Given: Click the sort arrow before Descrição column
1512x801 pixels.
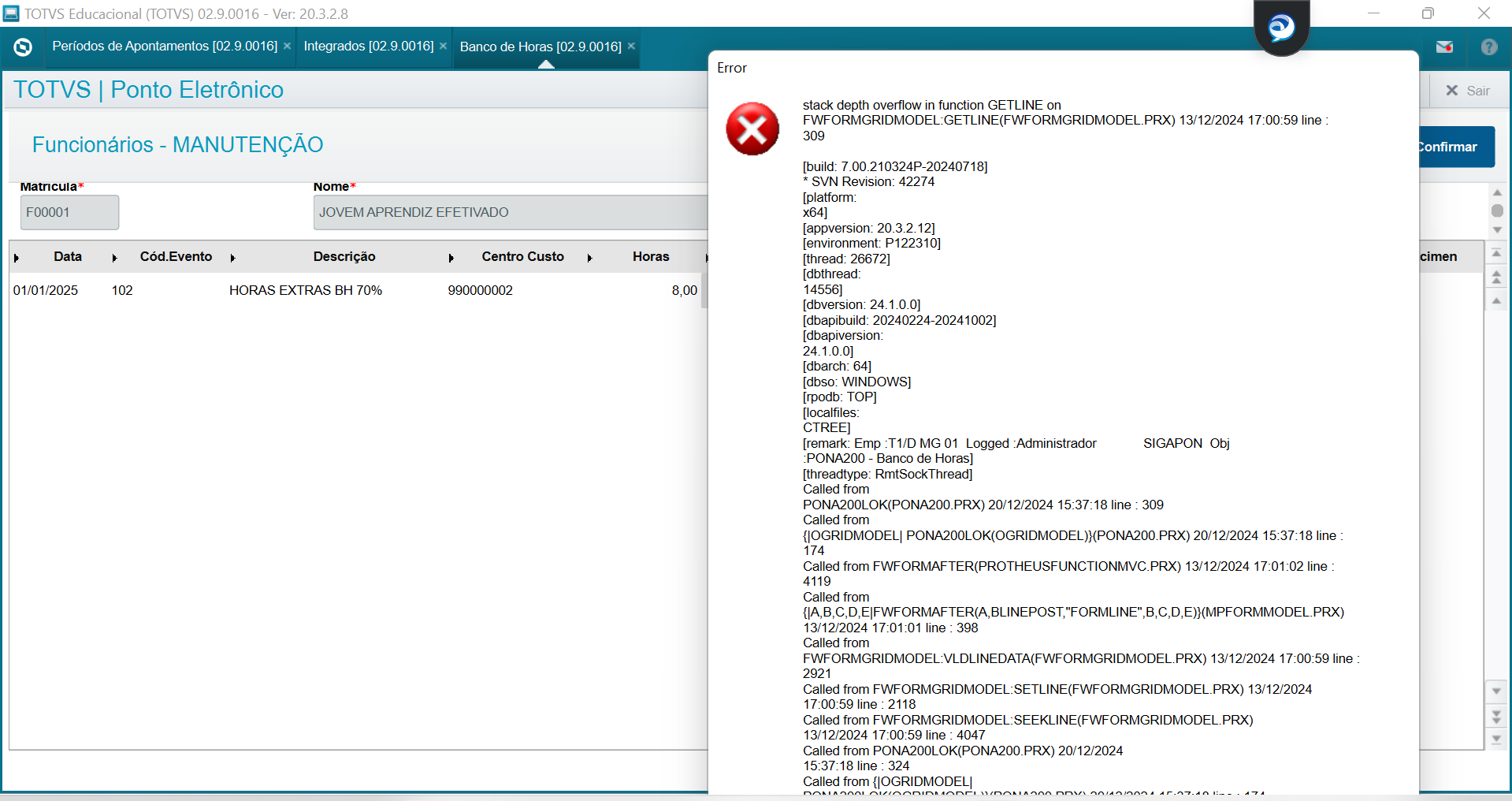Looking at the screenshot, I should coord(233,258).
